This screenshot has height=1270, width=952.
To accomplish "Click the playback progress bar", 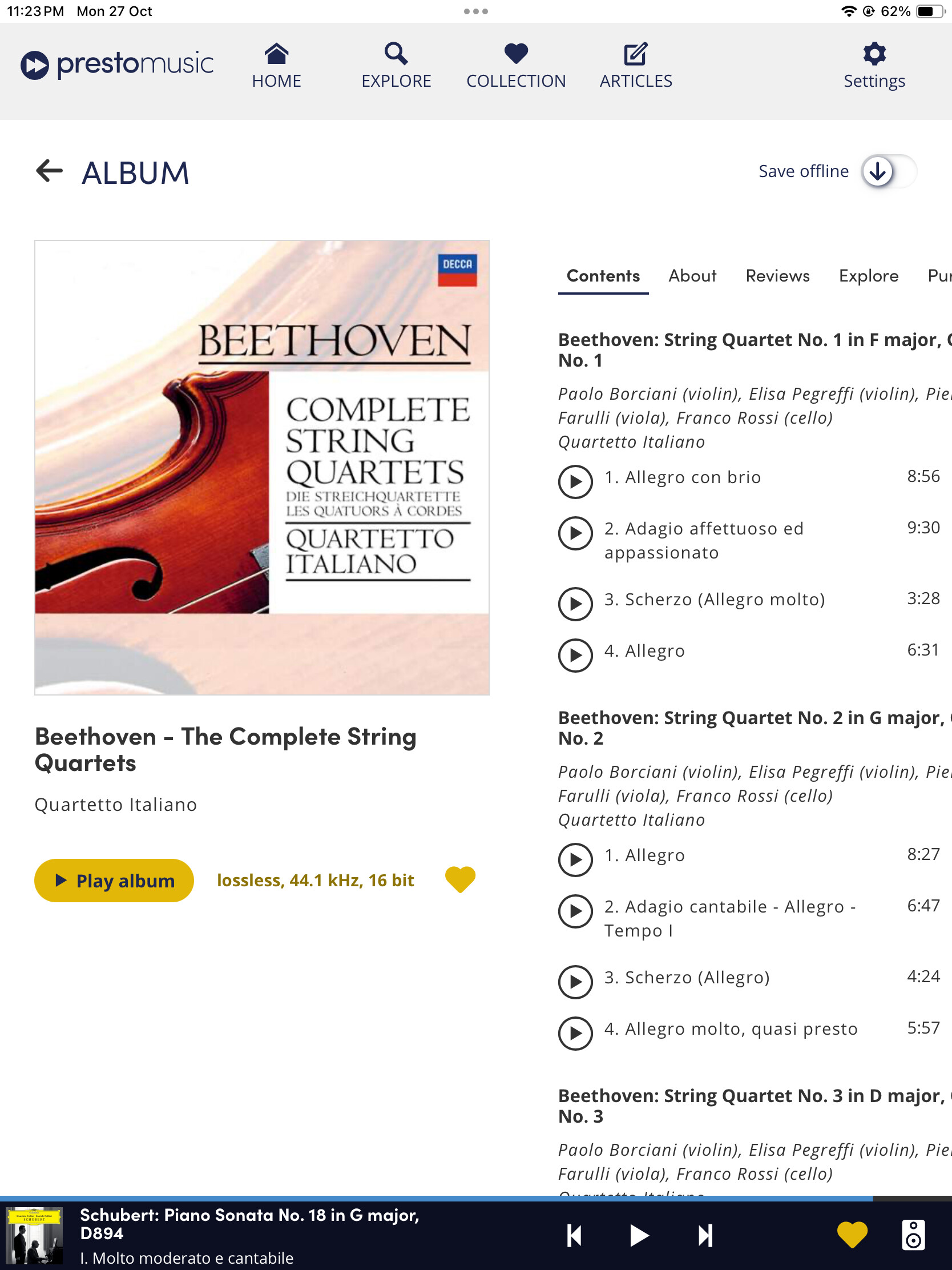I will [436, 1199].
